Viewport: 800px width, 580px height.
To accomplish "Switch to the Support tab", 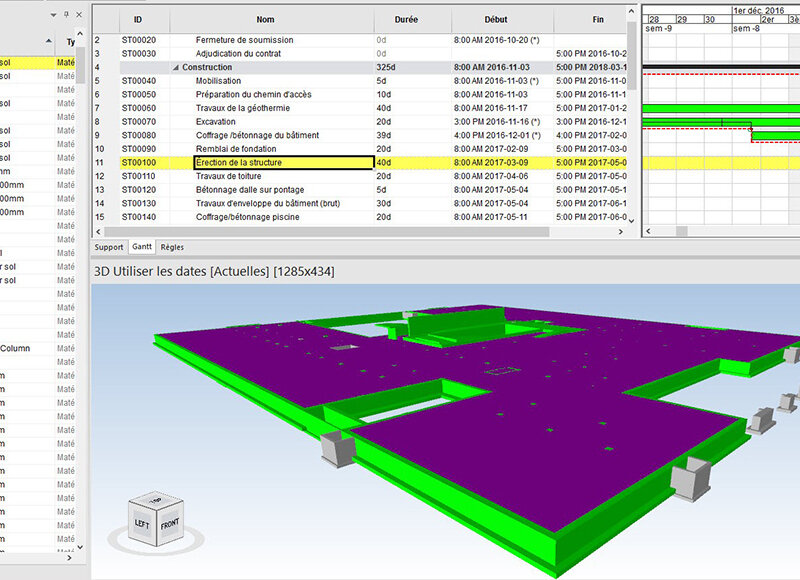I will coord(108,246).
